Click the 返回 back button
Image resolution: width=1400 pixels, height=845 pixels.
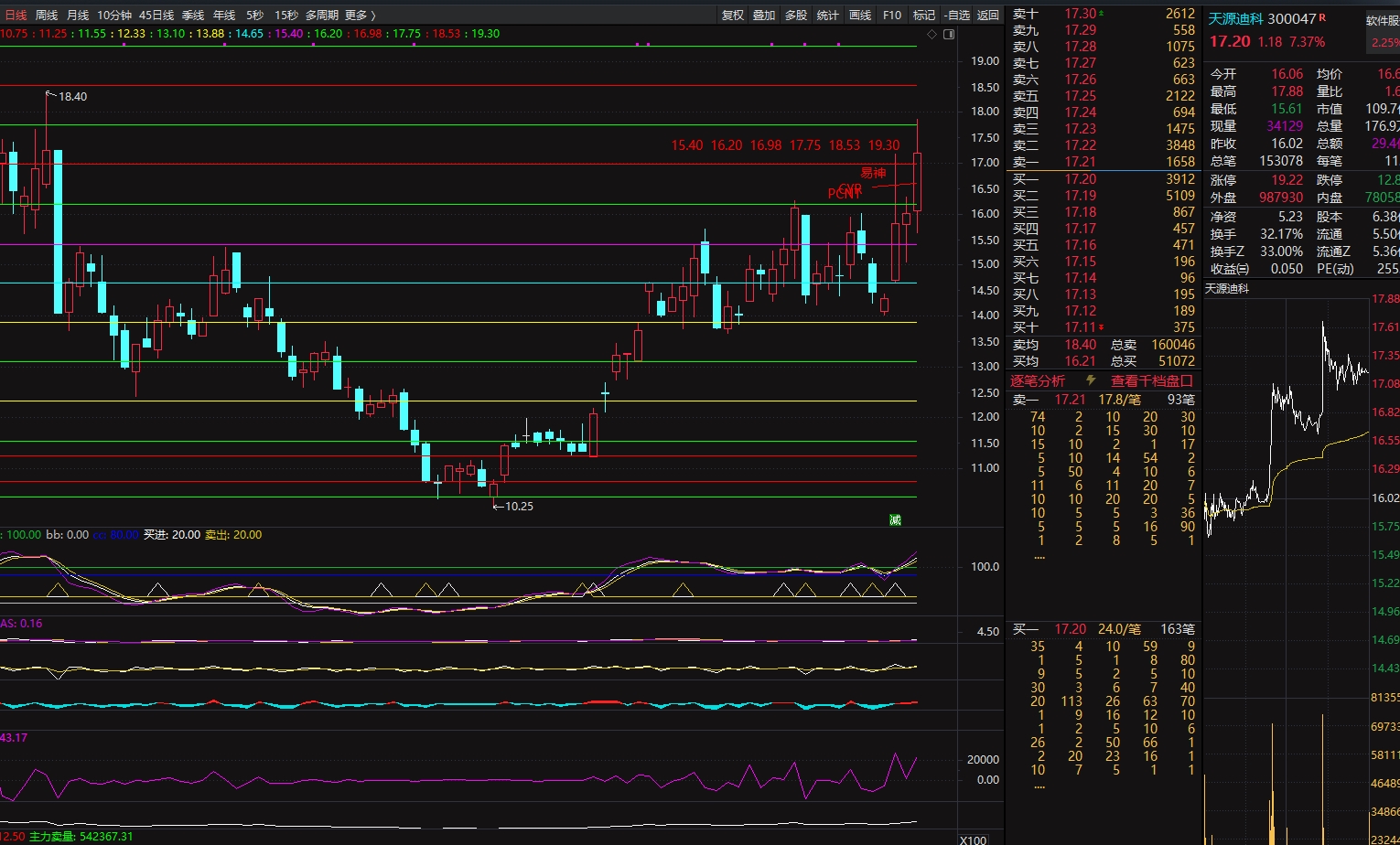pyautogui.click(x=988, y=15)
